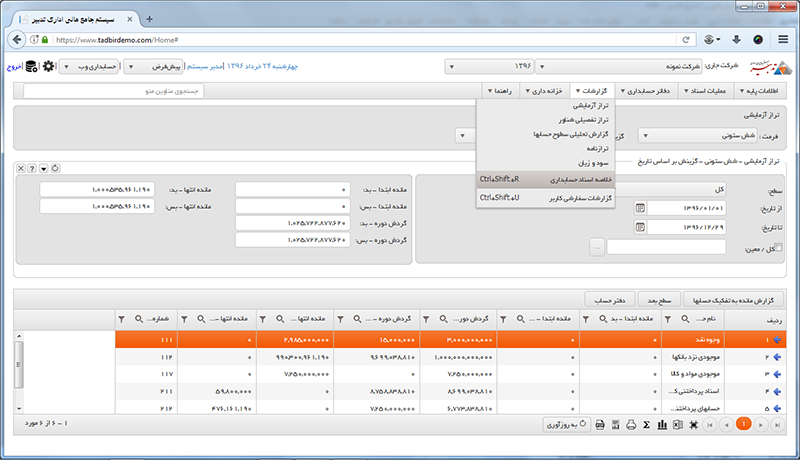The width and height of the screenshot is (800, 460).
Task: Toggle the کل / معین checkbox
Action: click(779, 246)
